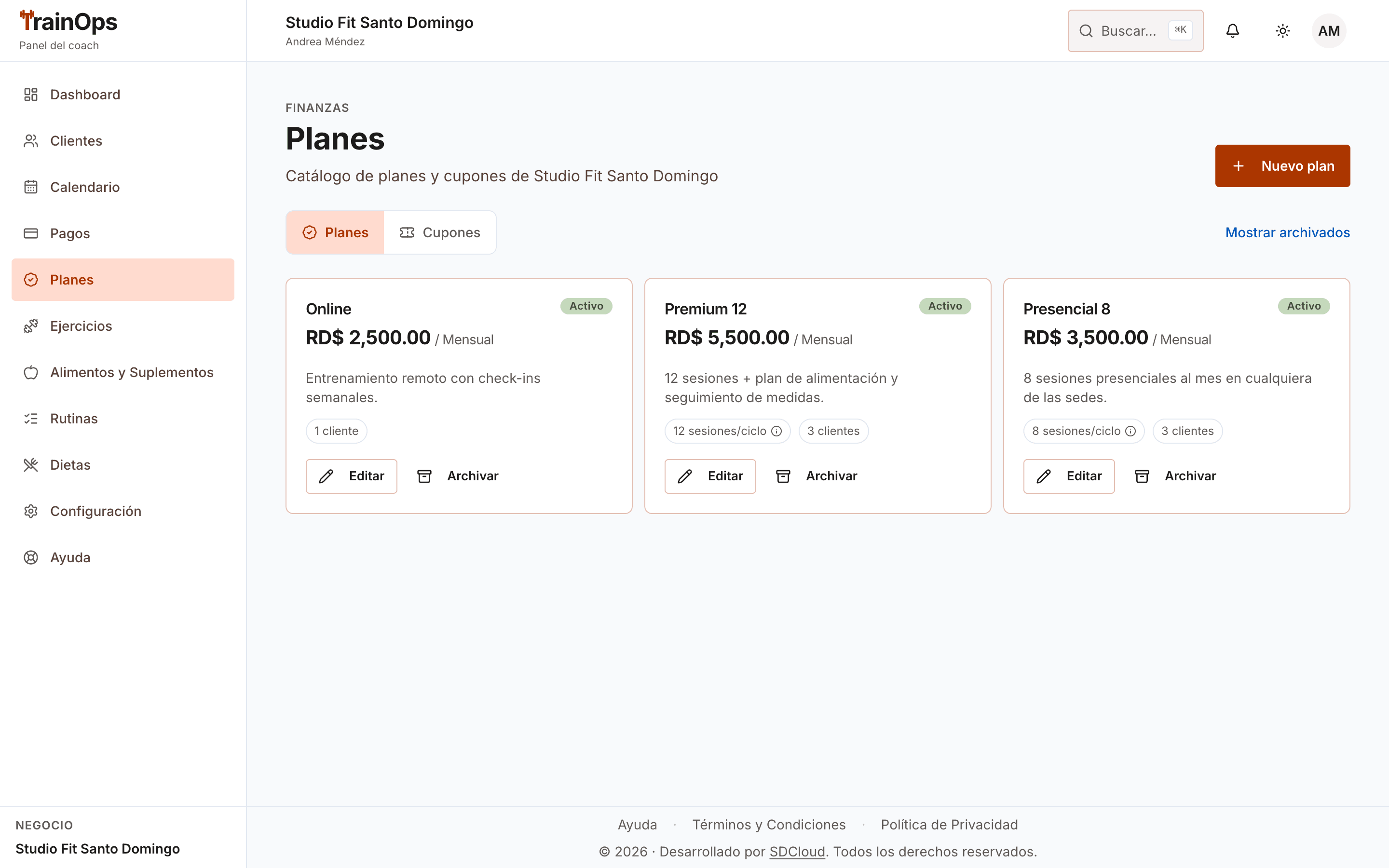Open Alimentos y Suplementos section
Screen dimensions: 1389x868
point(123,373)
